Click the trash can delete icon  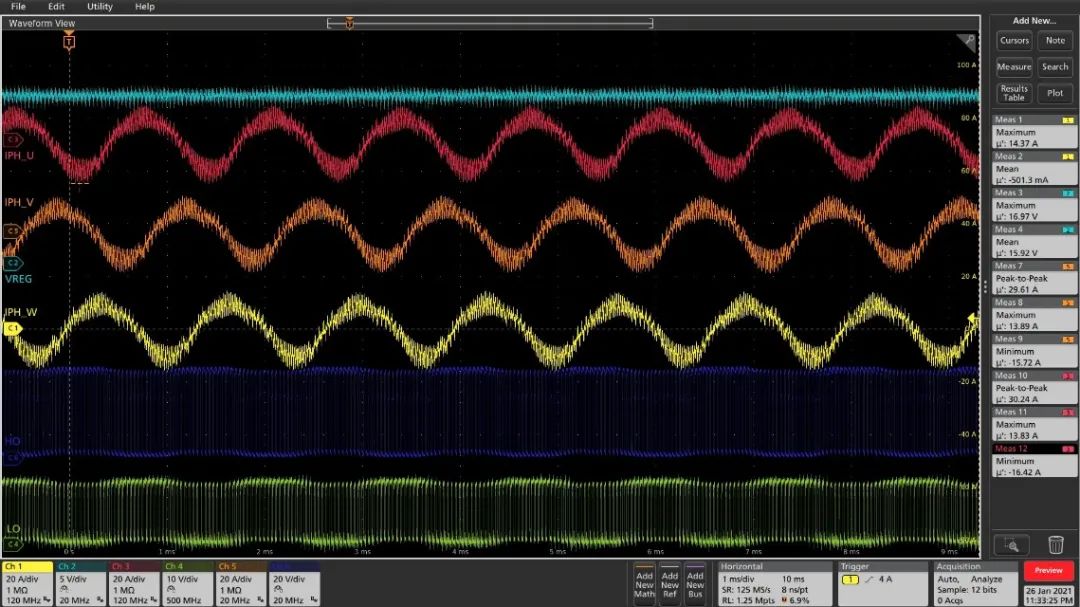click(1055, 545)
